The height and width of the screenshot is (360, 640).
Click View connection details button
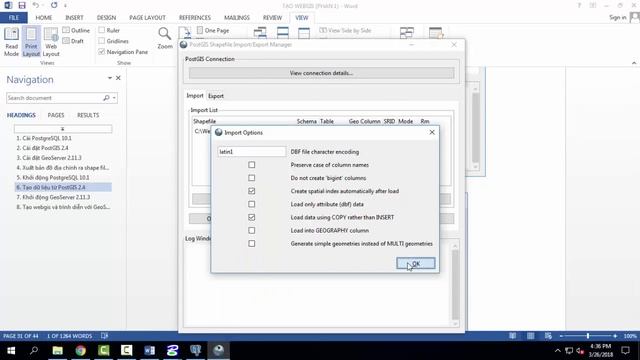pos(321,73)
